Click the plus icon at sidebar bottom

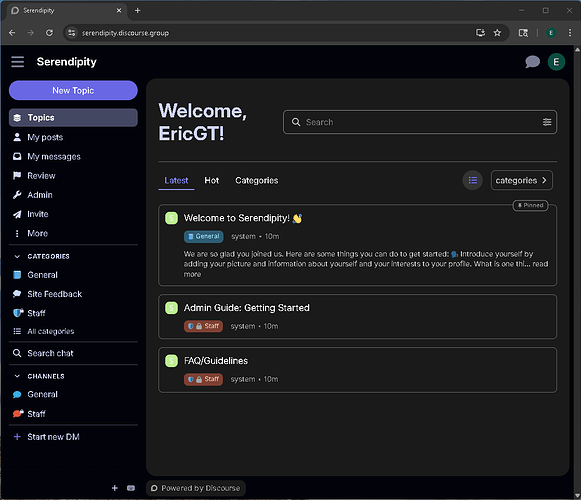114,488
